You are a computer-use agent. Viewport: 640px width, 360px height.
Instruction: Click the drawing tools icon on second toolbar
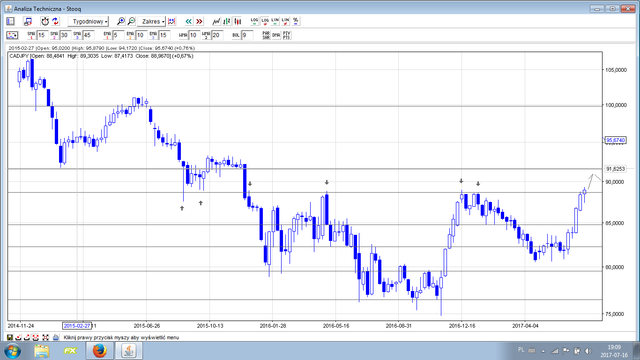12,36
